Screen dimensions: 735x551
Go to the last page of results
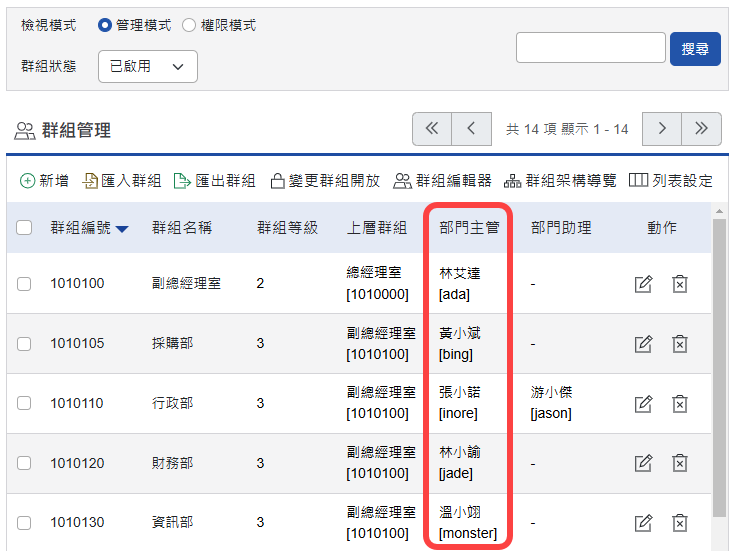click(701, 129)
